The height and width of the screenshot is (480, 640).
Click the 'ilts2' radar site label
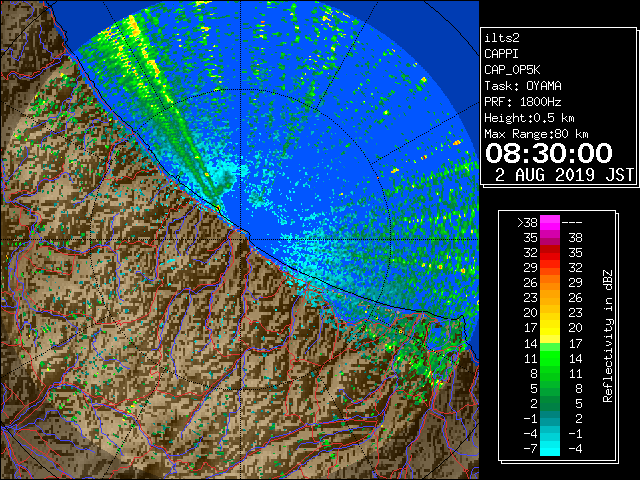pyautogui.click(x=502, y=38)
